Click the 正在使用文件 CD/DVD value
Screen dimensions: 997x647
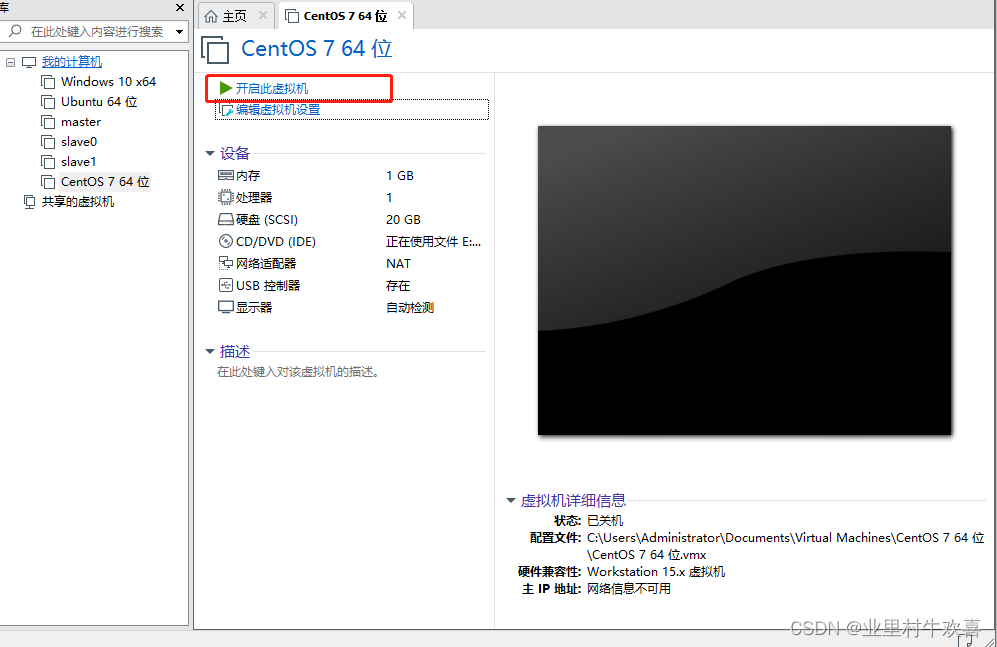coord(433,242)
